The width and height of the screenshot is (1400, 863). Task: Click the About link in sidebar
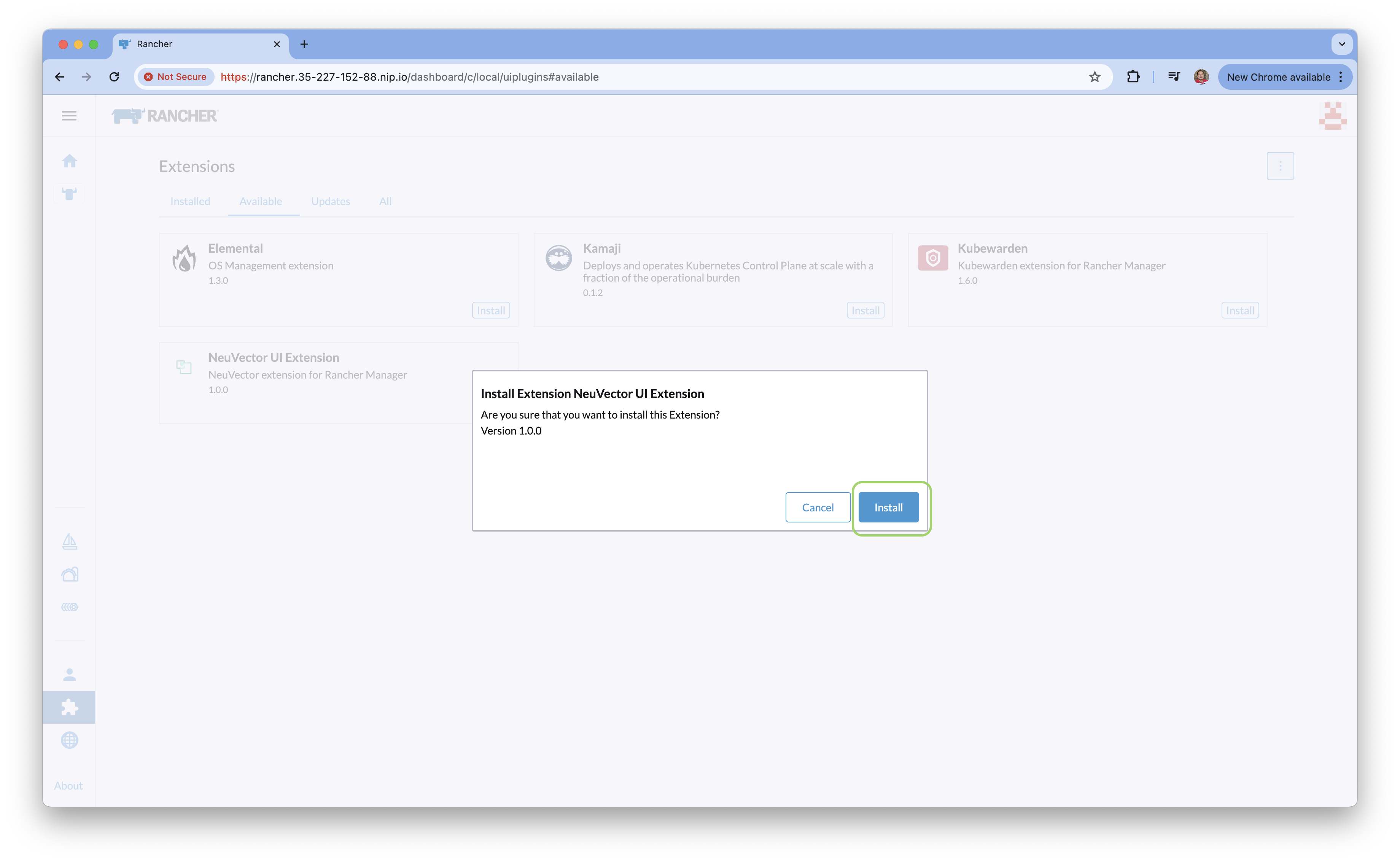(x=68, y=786)
